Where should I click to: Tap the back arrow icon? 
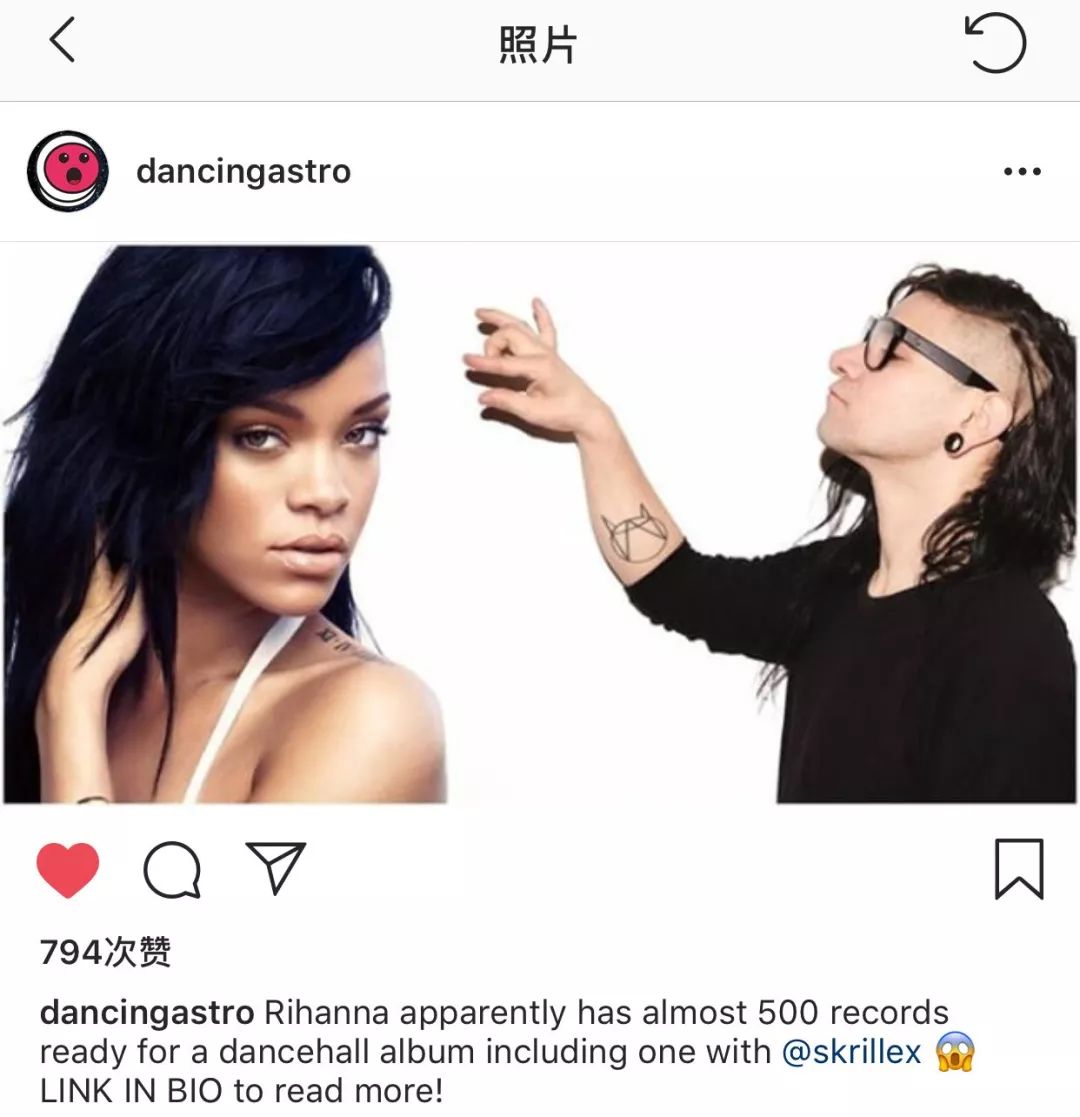click(63, 41)
